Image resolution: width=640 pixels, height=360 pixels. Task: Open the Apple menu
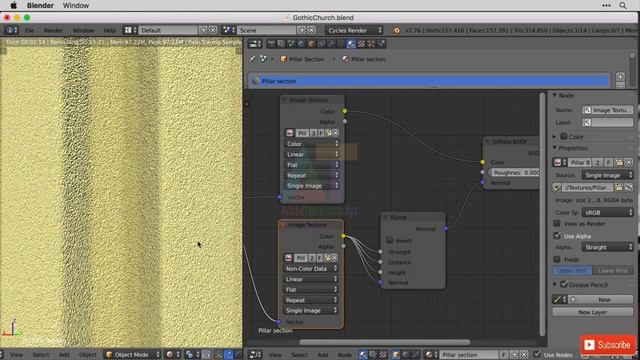13,5
